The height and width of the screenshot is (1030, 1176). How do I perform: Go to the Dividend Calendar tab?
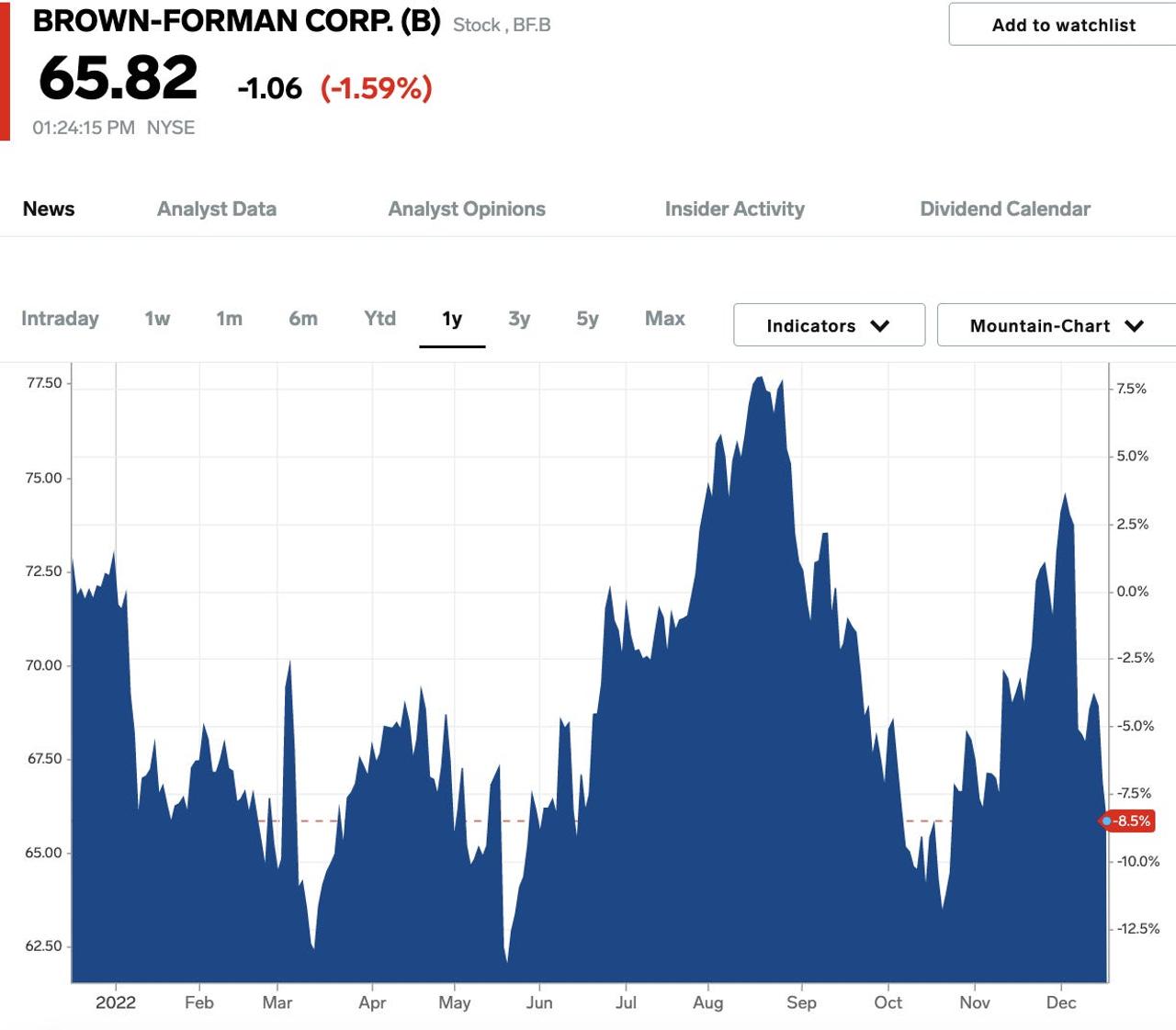[1005, 209]
